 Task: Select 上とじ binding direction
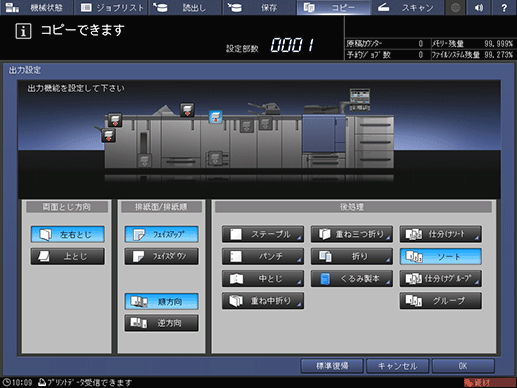[68, 256]
